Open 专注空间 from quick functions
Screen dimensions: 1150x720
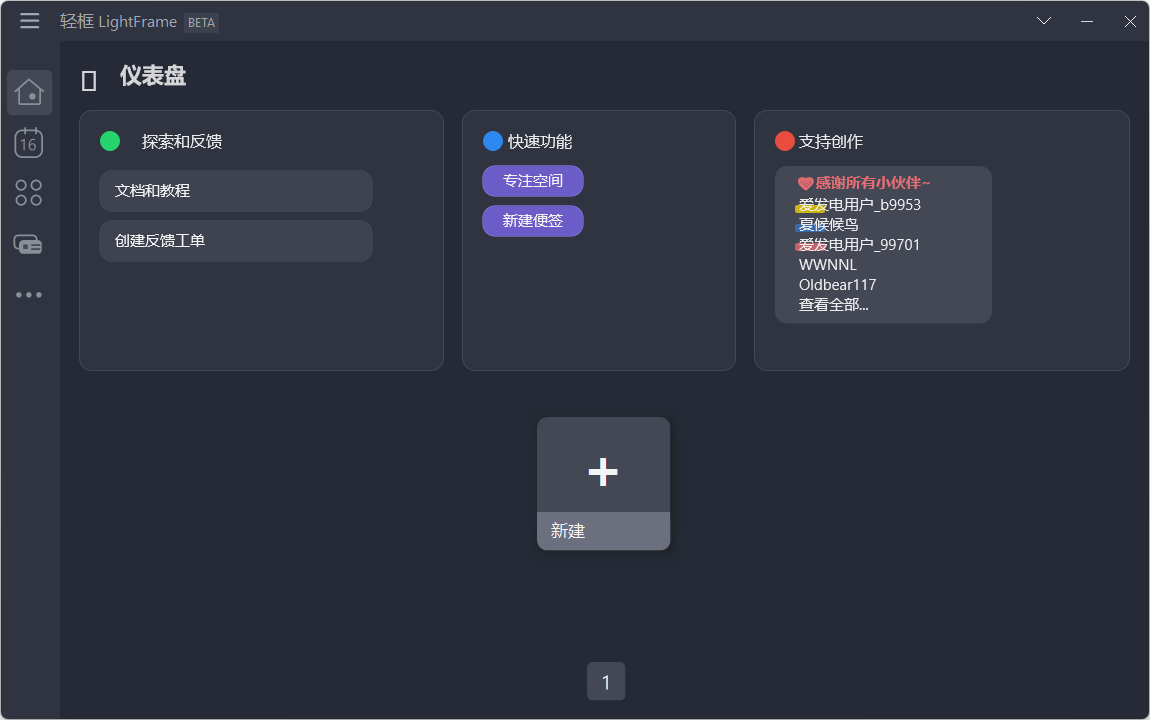(x=533, y=181)
